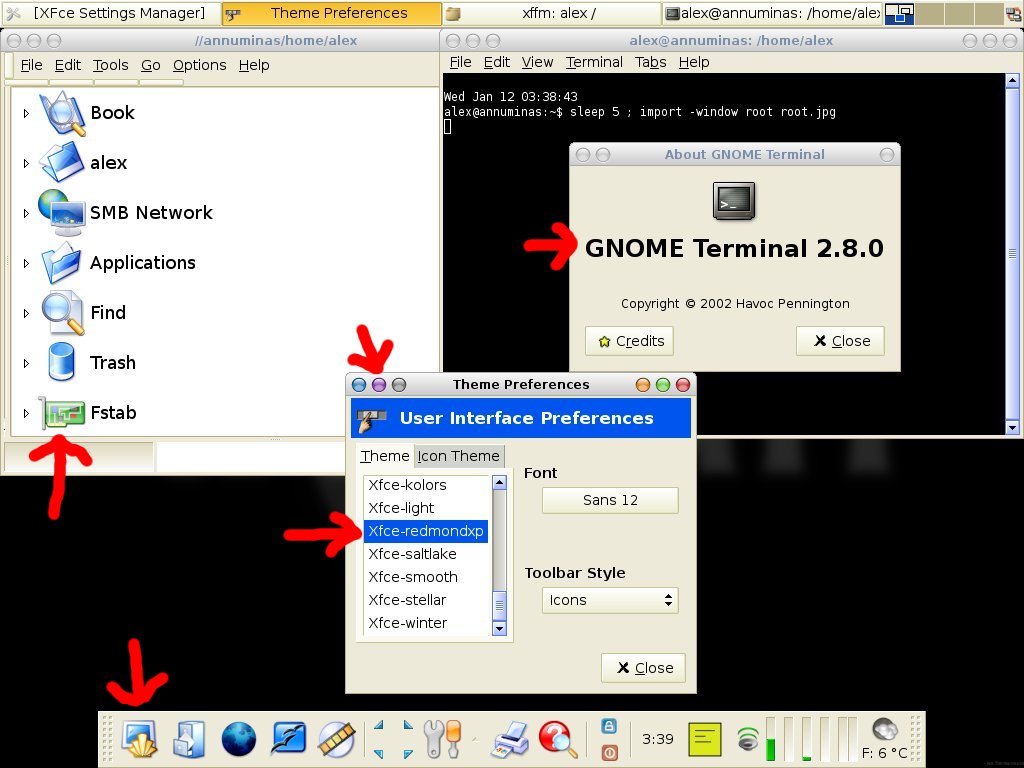Click the terminal scroll up arrow
Viewport: 1024px width, 768px height.
point(1012,81)
